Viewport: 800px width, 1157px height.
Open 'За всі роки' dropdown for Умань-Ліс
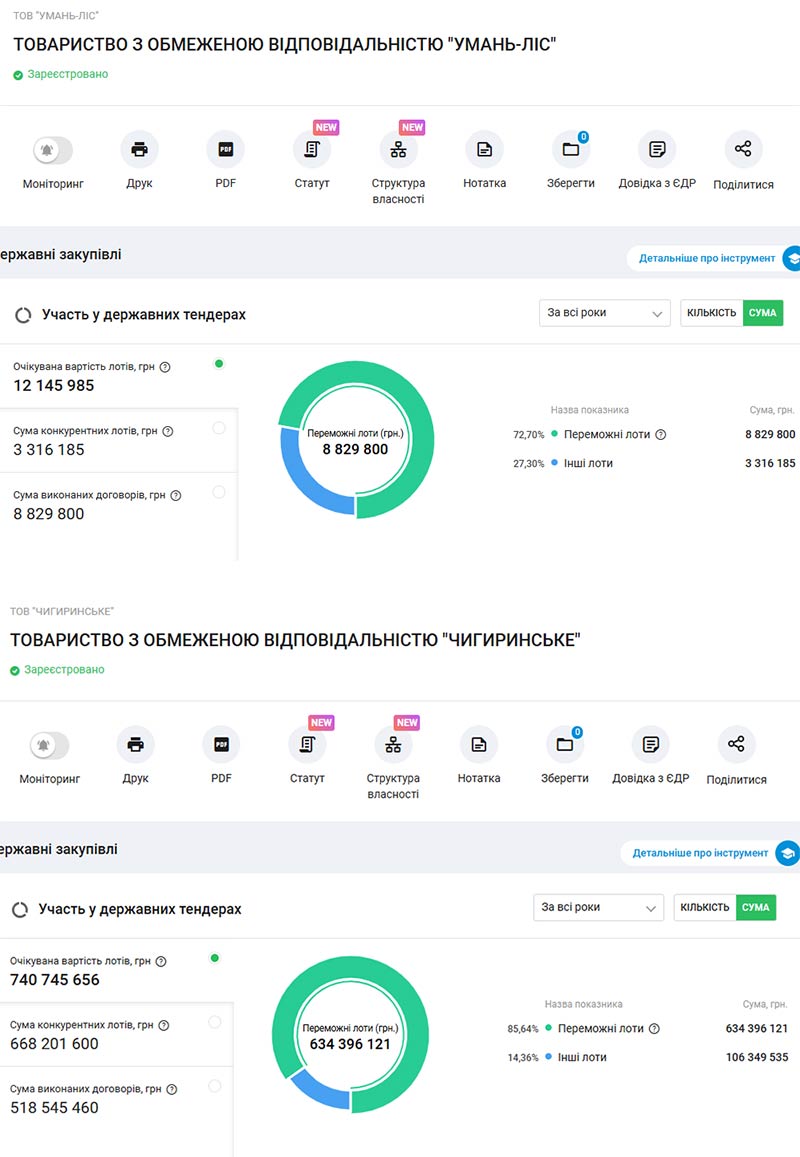tap(604, 313)
